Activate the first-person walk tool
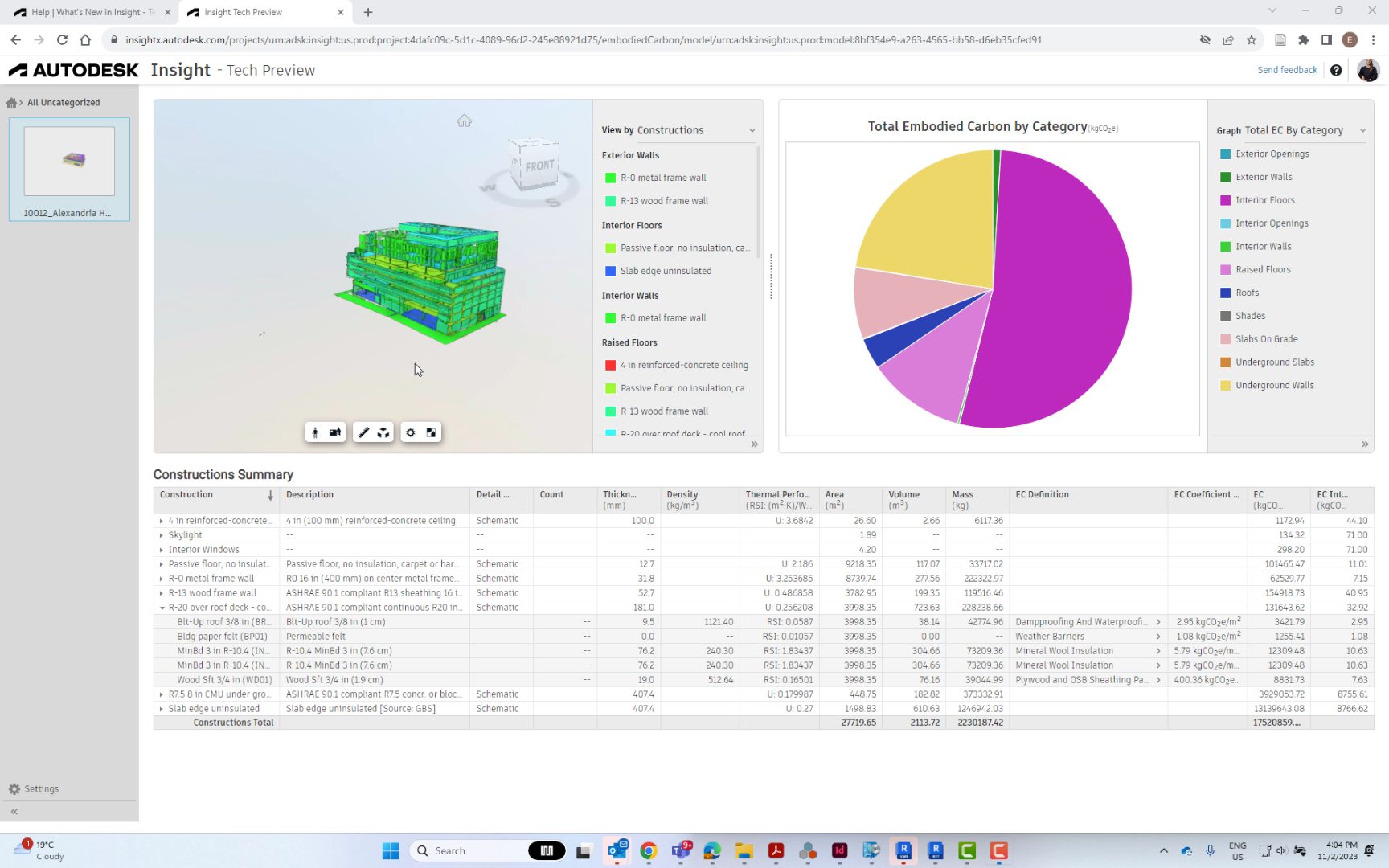 315,432
